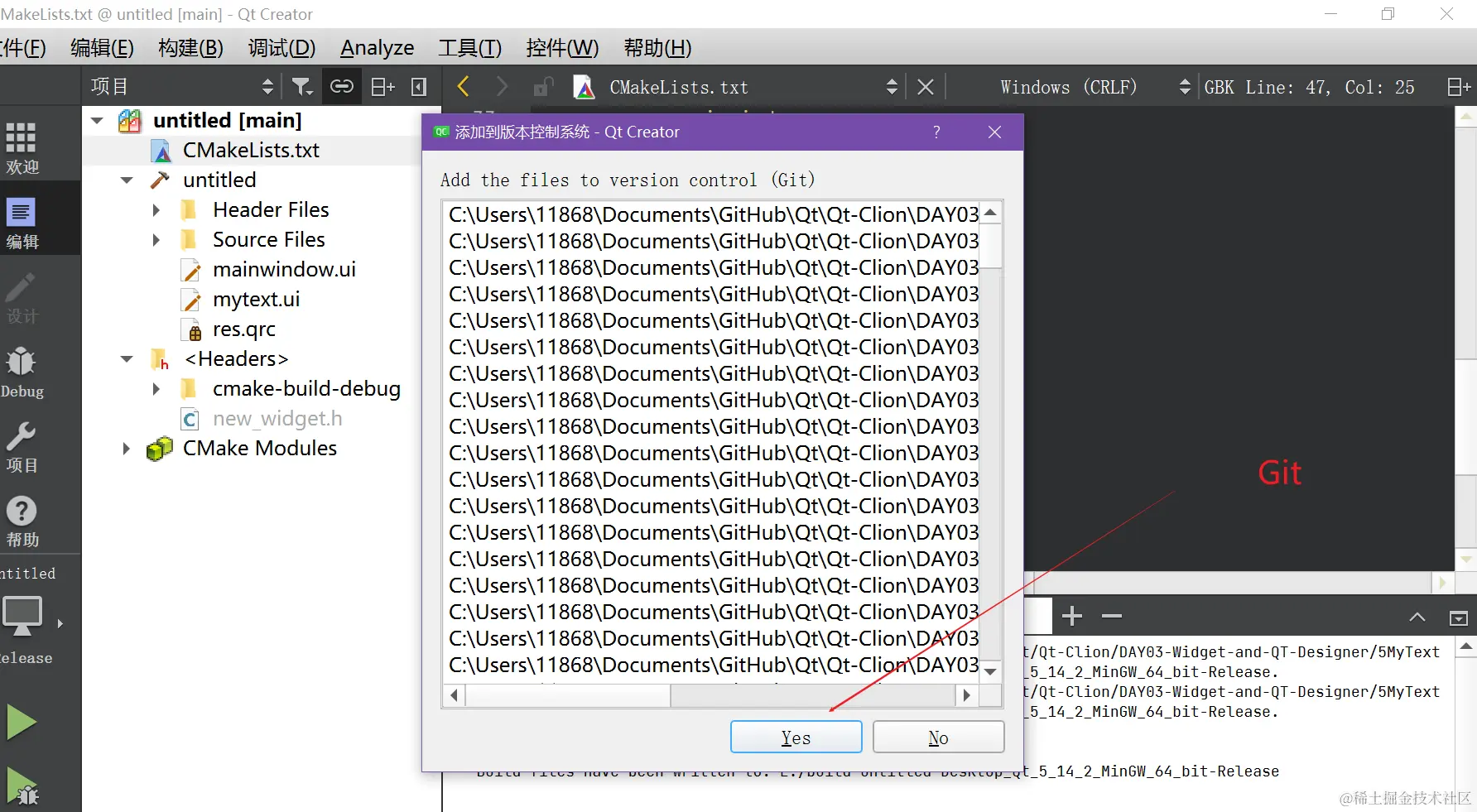The width and height of the screenshot is (1477, 812).
Task: Click the file list scroll left arrow
Action: pyautogui.click(x=454, y=695)
